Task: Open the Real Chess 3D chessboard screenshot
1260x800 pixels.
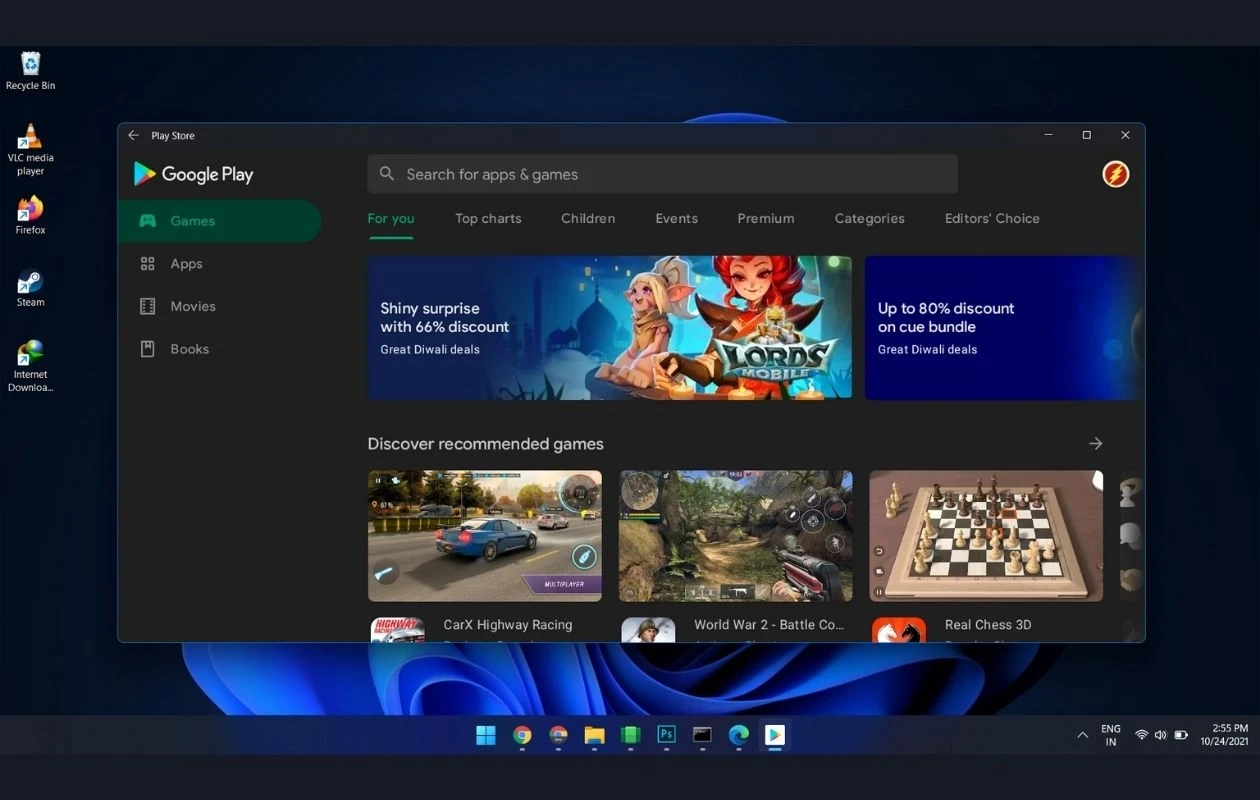Action: click(x=986, y=536)
